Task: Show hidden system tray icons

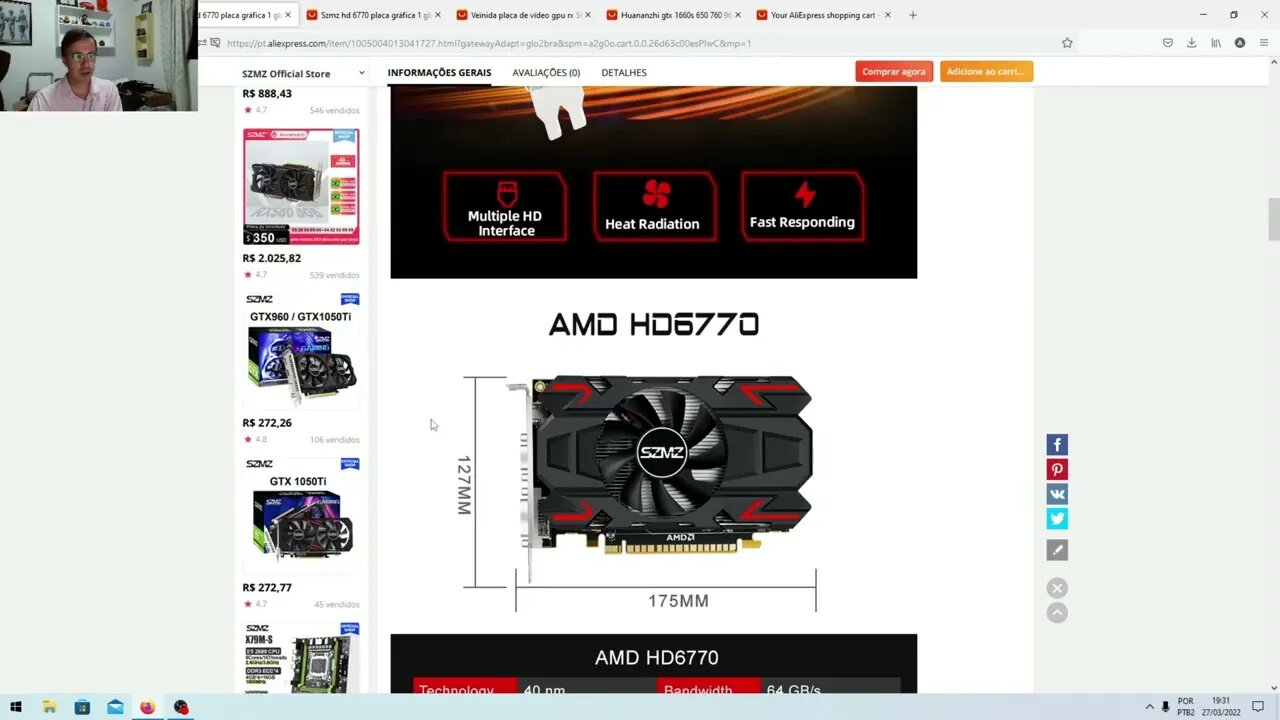Action: tap(1149, 707)
